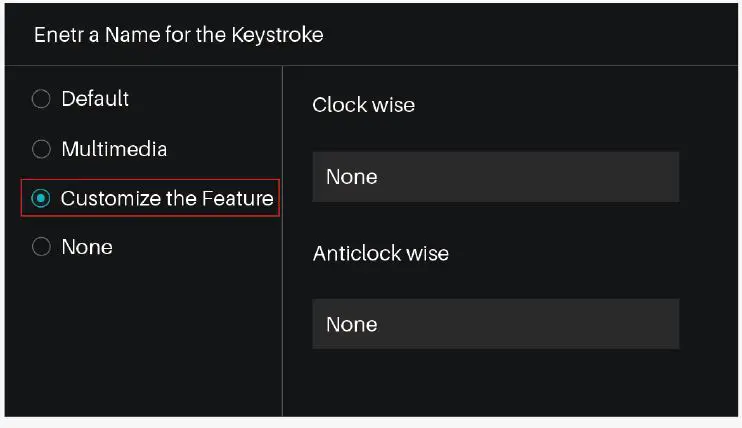This screenshot has height=428, width=742.
Task: Click the None label beside the last radio
Action: (87, 247)
